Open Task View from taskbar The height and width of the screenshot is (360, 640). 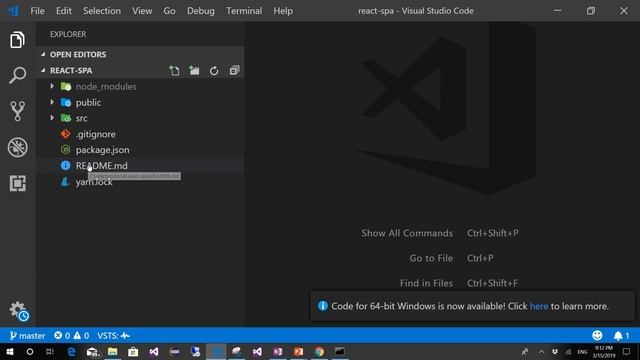pos(50,351)
